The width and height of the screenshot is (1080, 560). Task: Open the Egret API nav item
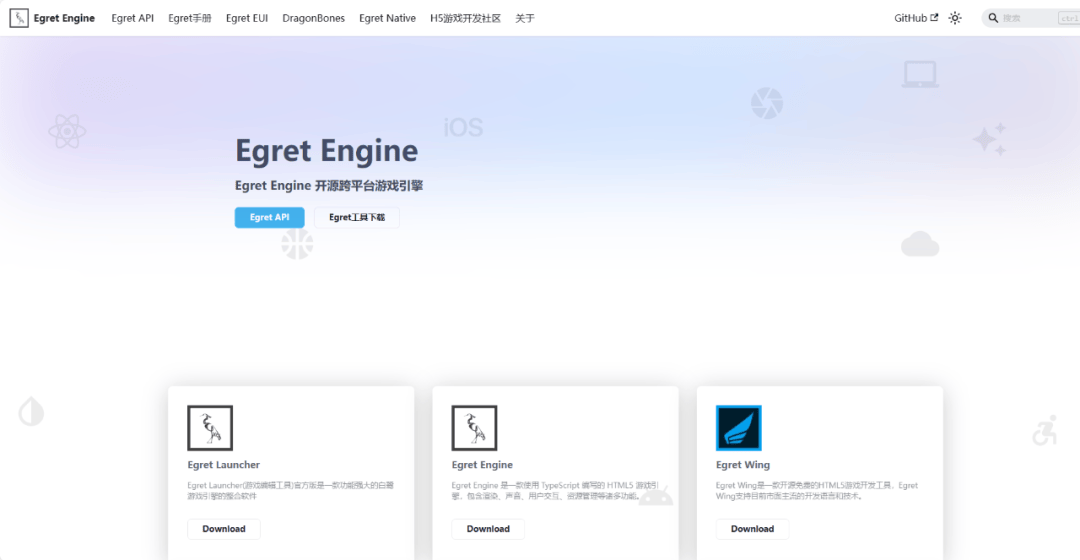click(x=132, y=18)
